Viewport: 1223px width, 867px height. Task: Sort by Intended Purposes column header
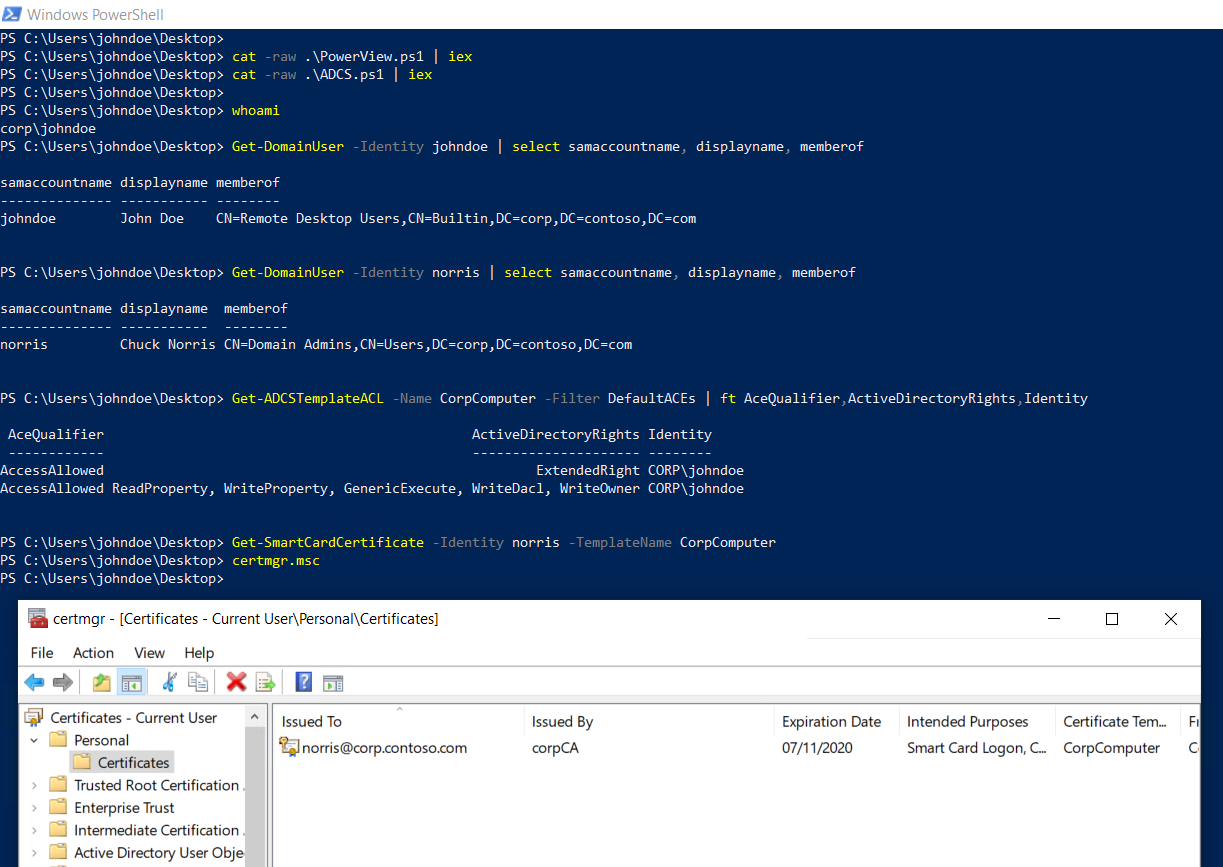coord(977,721)
